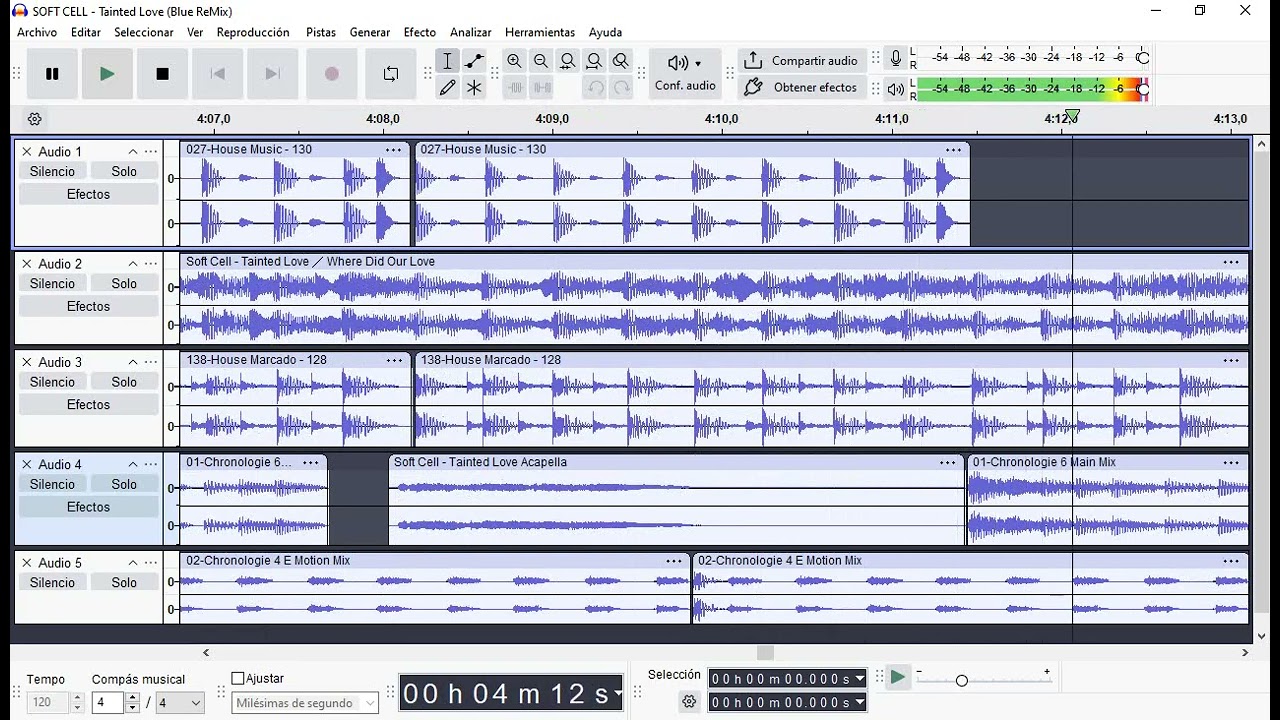Screen dimensions: 1280x720
Task: Open Audio 5 track options menu
Action: tap(151, 563)
